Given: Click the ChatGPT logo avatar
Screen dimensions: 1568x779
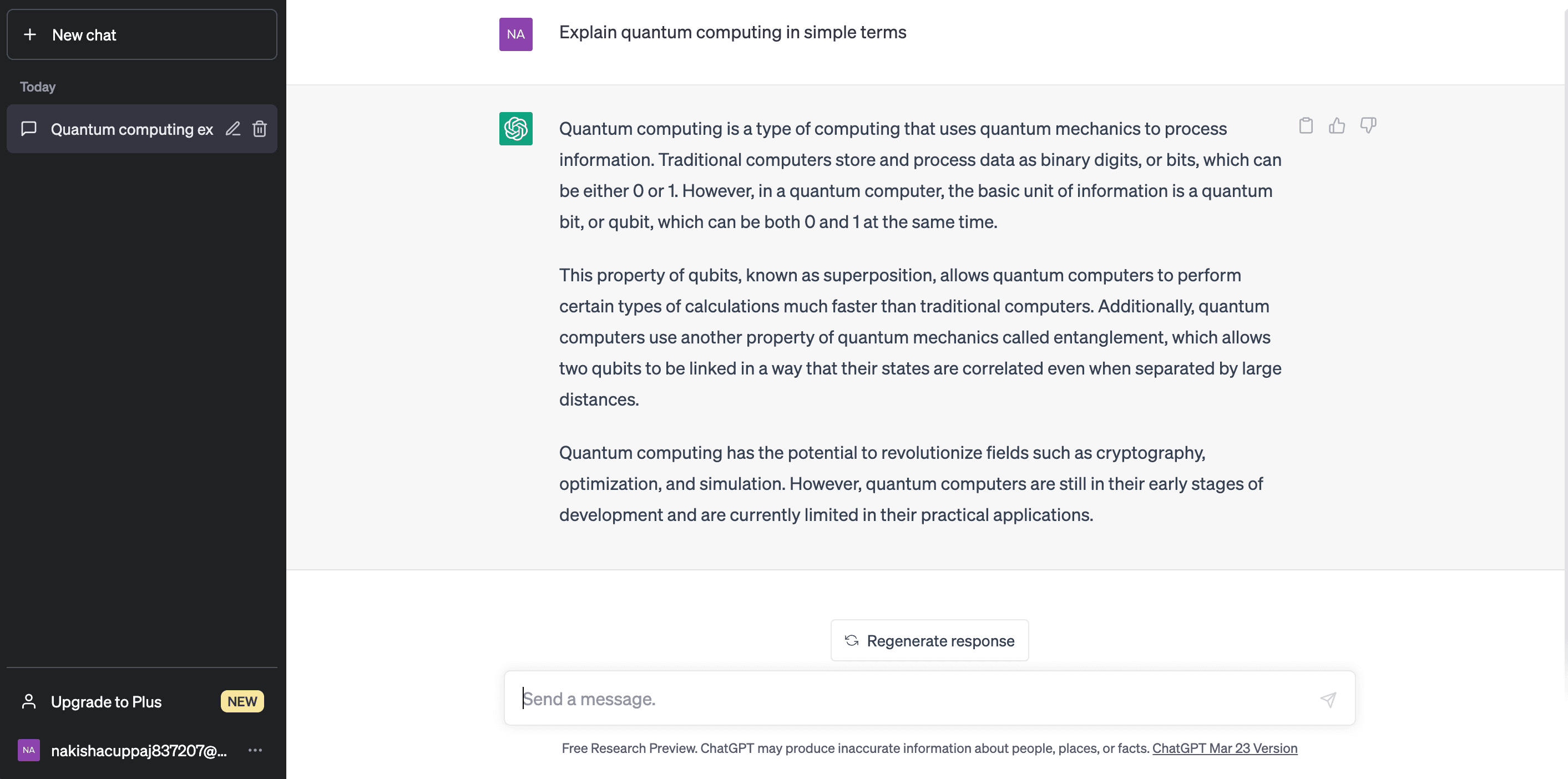Looking at the screenshot, I should pyautogui.click(x=515, y=128).
